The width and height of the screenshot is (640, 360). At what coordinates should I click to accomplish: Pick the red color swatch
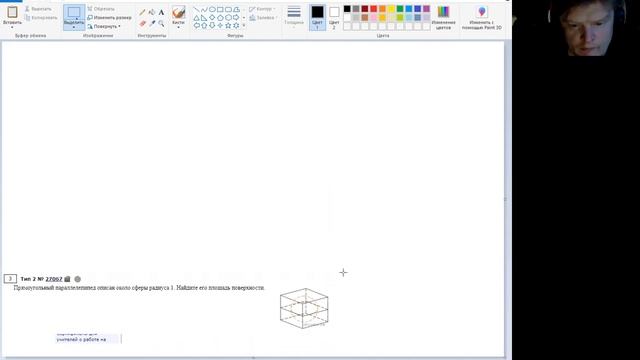point(373,9)
